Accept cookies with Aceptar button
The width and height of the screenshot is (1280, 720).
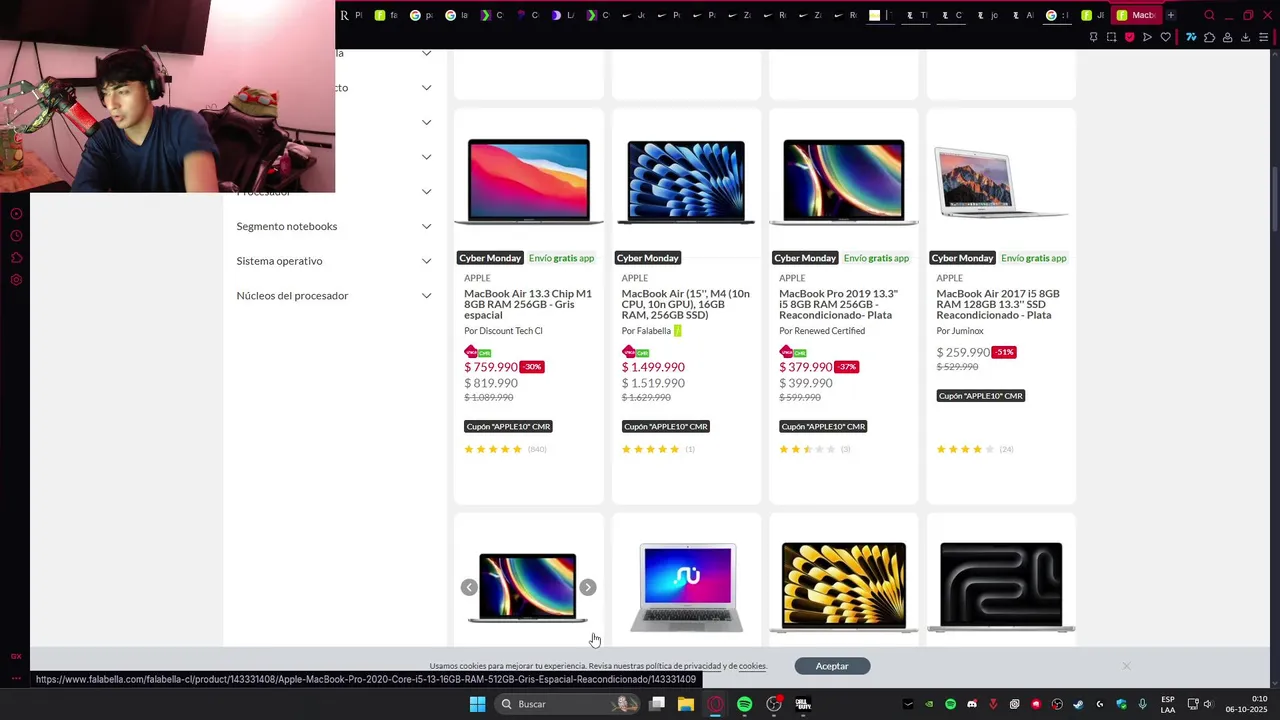click(x=832, y=666)
